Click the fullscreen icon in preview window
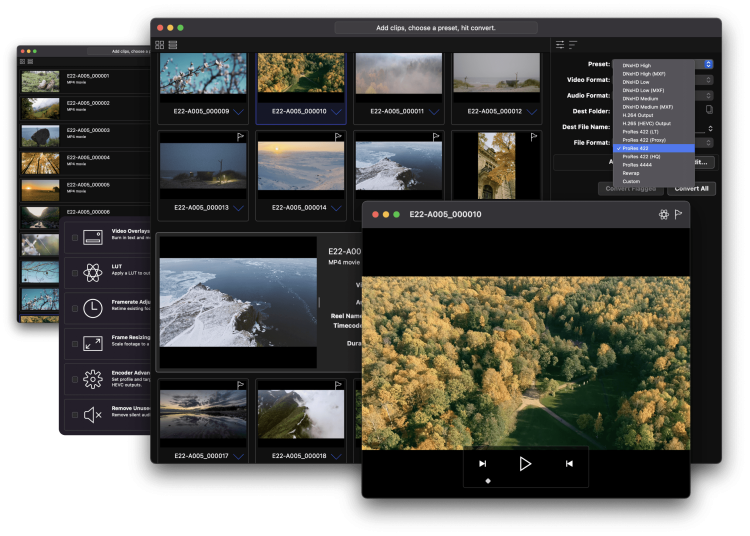 tap(663, 214)
